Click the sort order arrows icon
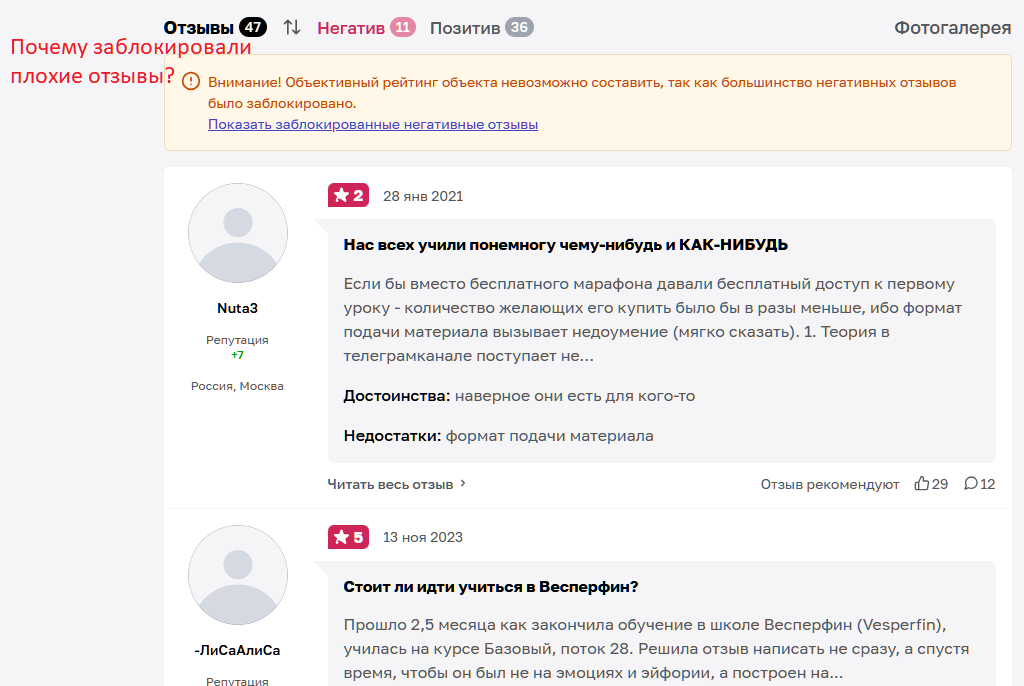Image resolution: width=1024 pixels, height=686 pixels. click(x=291, y=28)
